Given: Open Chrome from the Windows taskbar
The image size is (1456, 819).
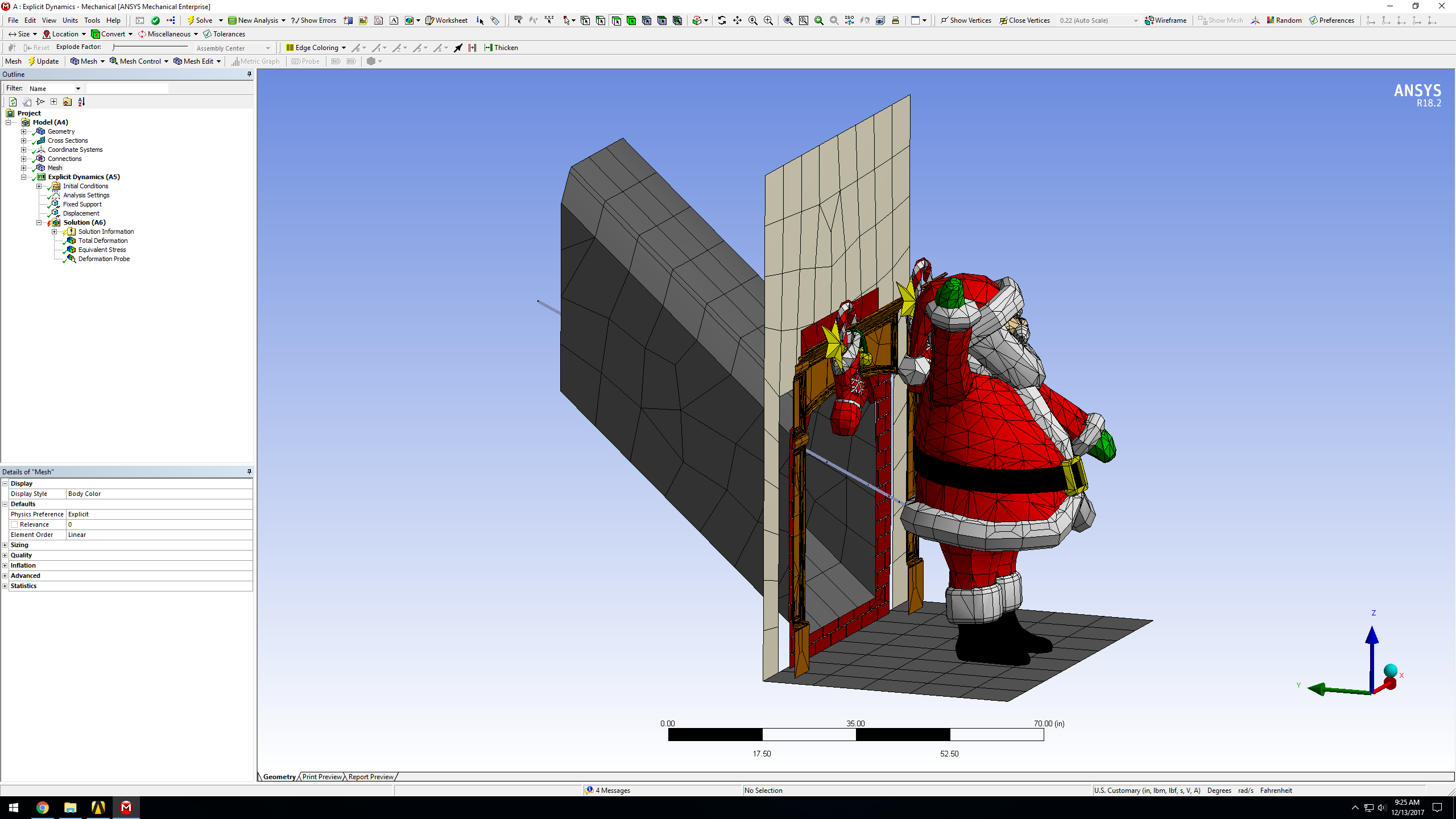Looking at the screenshot, I should [x=42, y=807].
